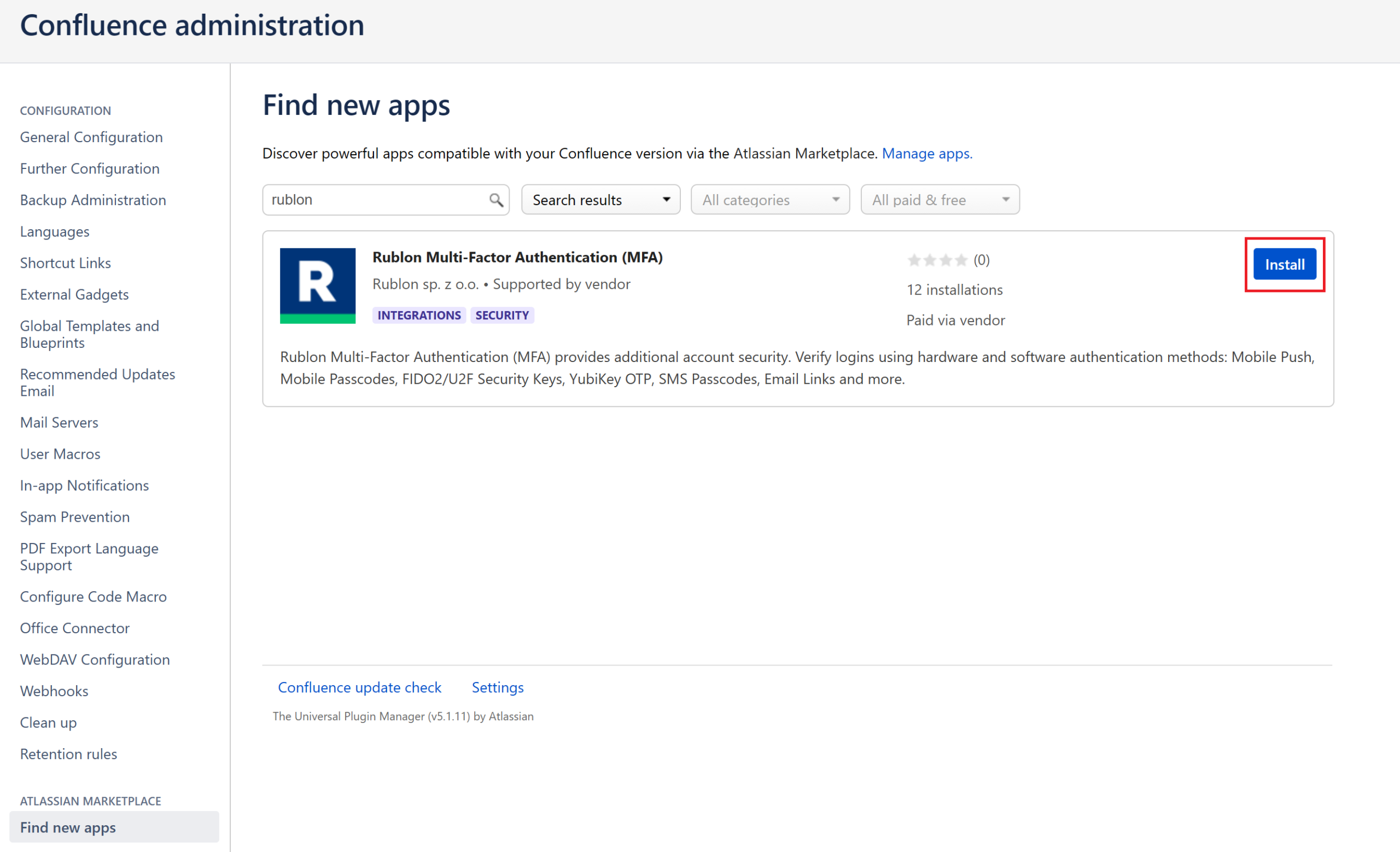Open Backup Administration in sidebar
This screenshot has width=1400, height=852.
click(92, 201)
